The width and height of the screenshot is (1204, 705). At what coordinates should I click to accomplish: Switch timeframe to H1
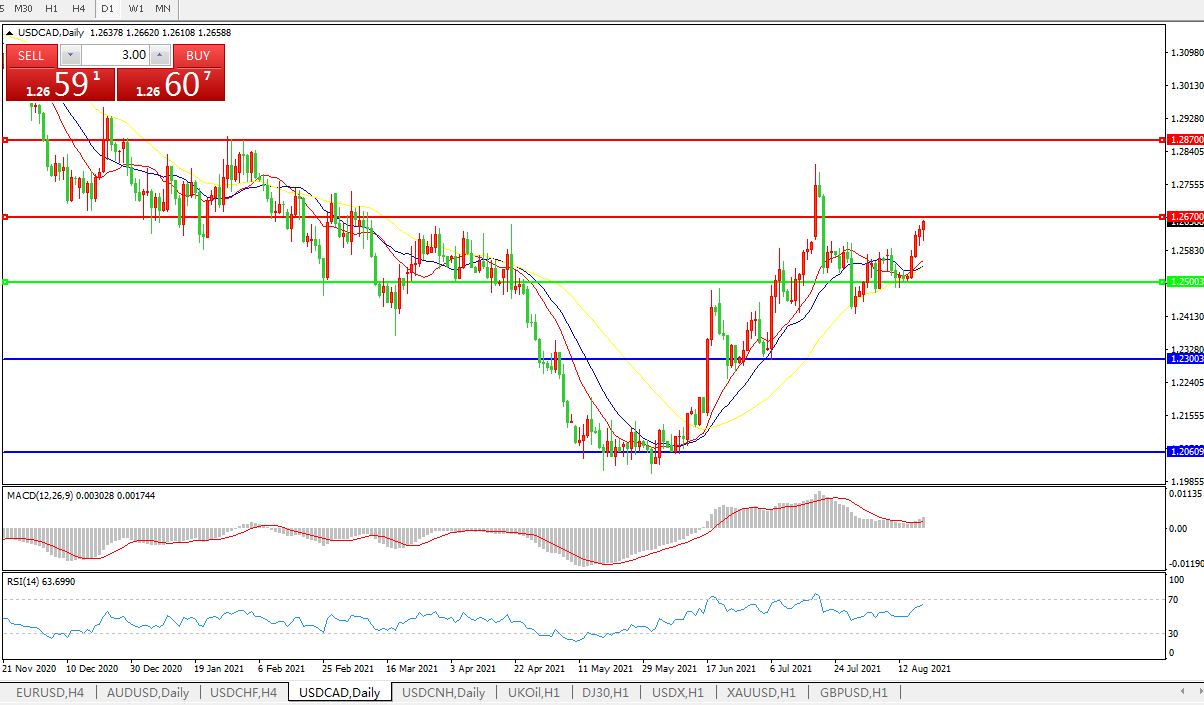tap(52, 8)
